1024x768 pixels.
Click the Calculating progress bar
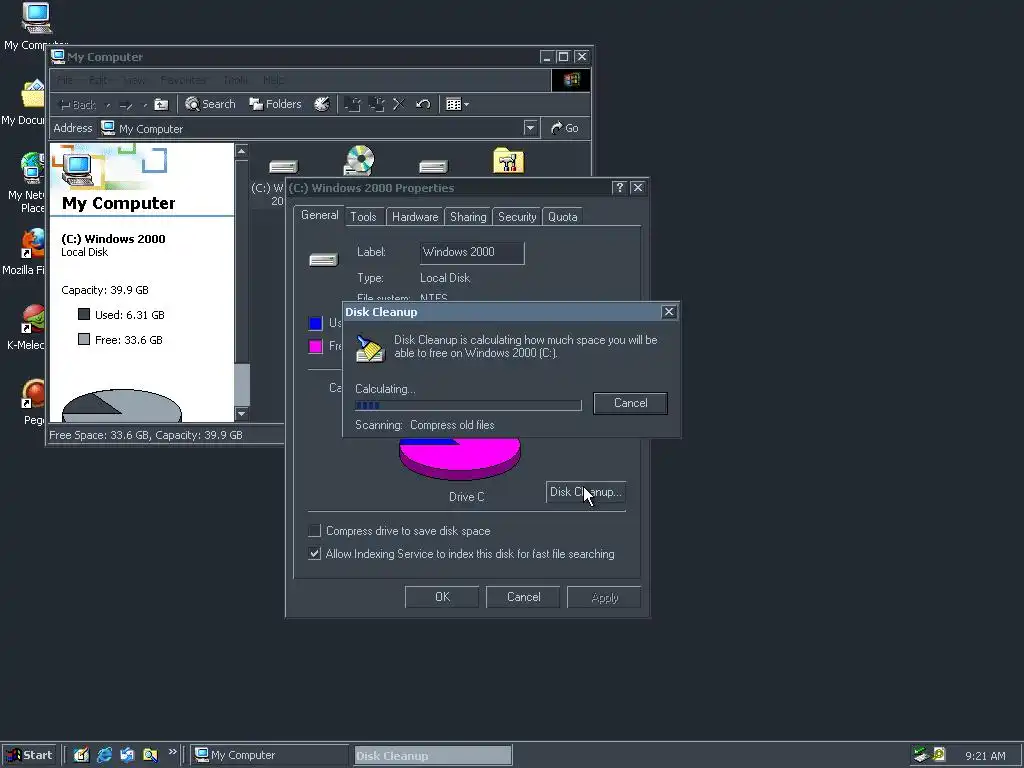(468, 406)
